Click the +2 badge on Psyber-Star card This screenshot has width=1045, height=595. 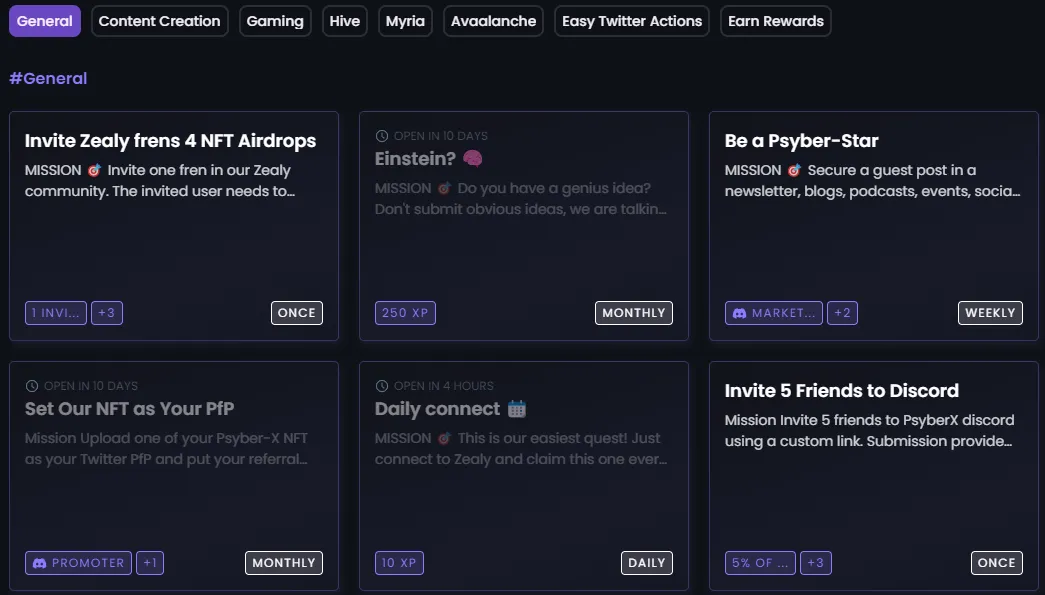842,313
